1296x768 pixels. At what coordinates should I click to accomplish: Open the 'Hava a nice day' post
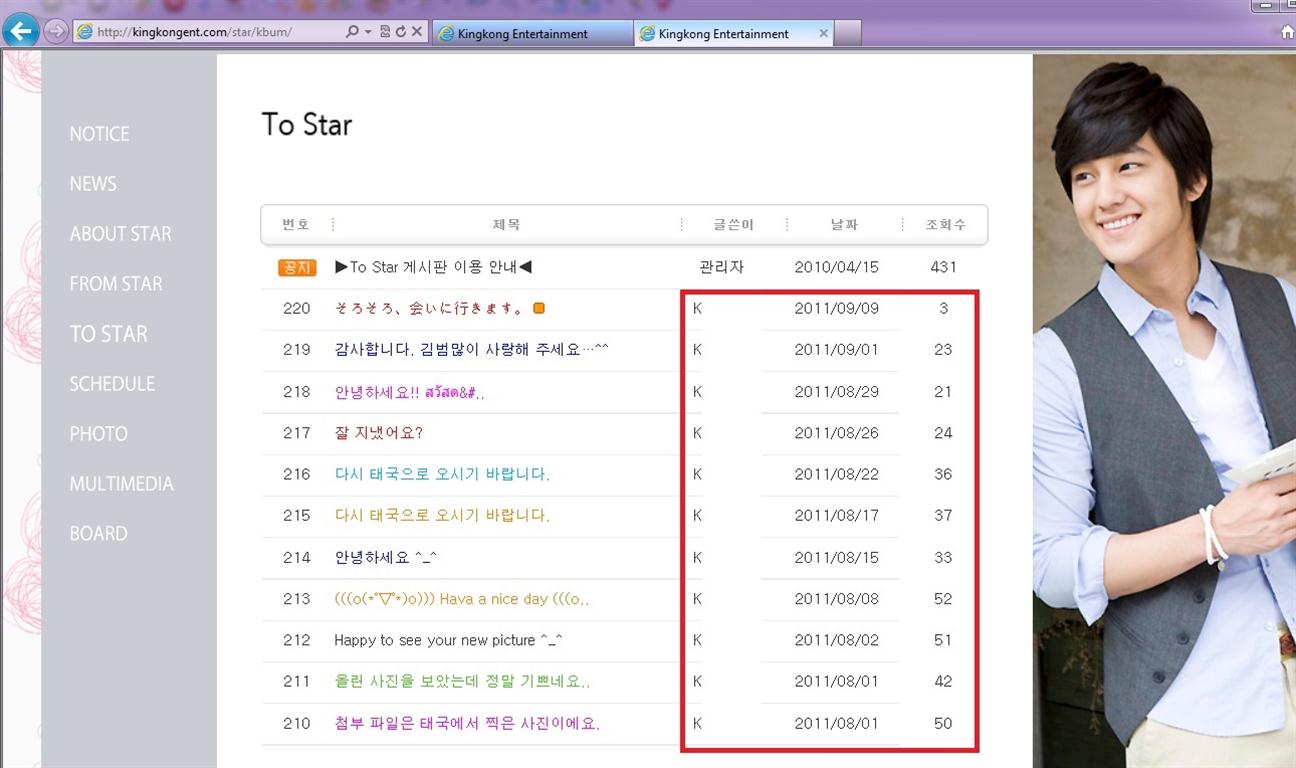[x=462, y=599]
